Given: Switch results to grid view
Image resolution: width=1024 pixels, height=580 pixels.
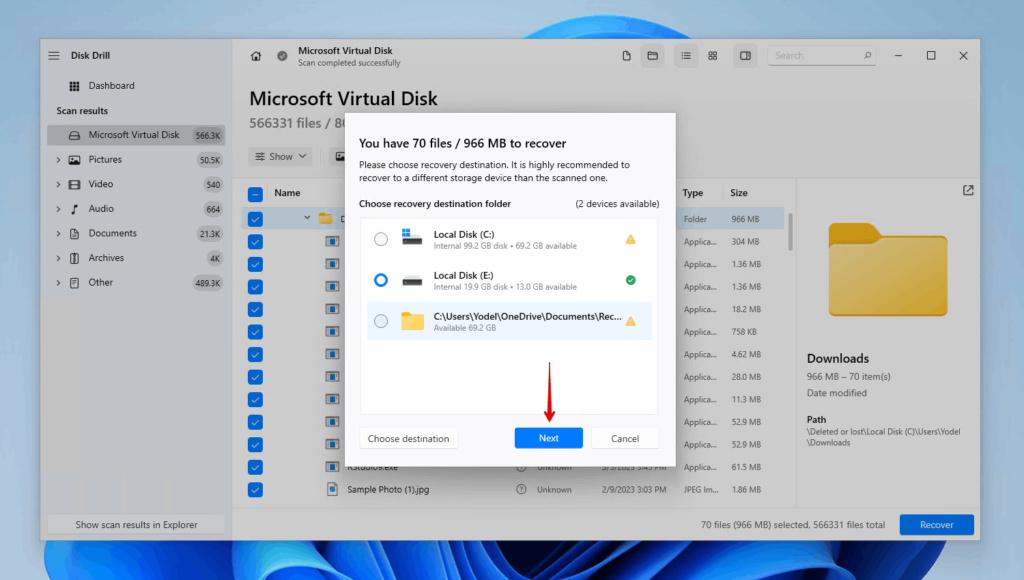Looking at the screenshot, I should (712, 55).
